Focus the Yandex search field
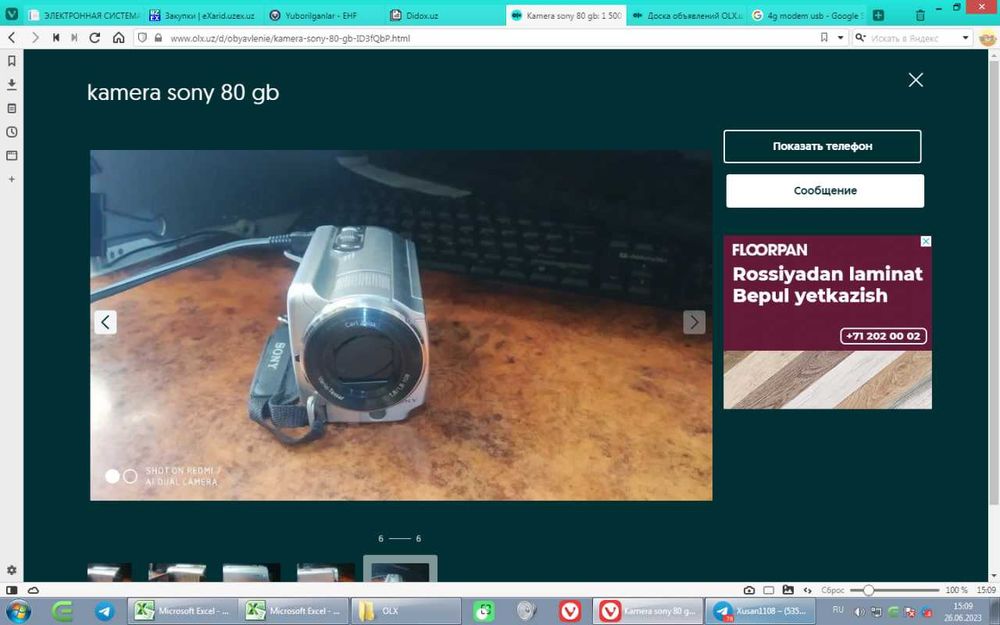This screenshot has height=625, width=1000. tap(912, 38)
